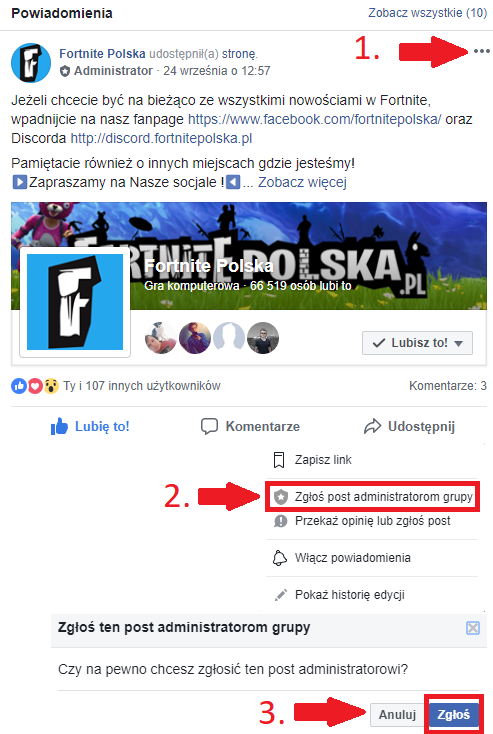Viewport: 493px width, 734px height.
Task: Click the Udostępnij share arrow icon
Action: pyautogui.click(x=373, y=426)
